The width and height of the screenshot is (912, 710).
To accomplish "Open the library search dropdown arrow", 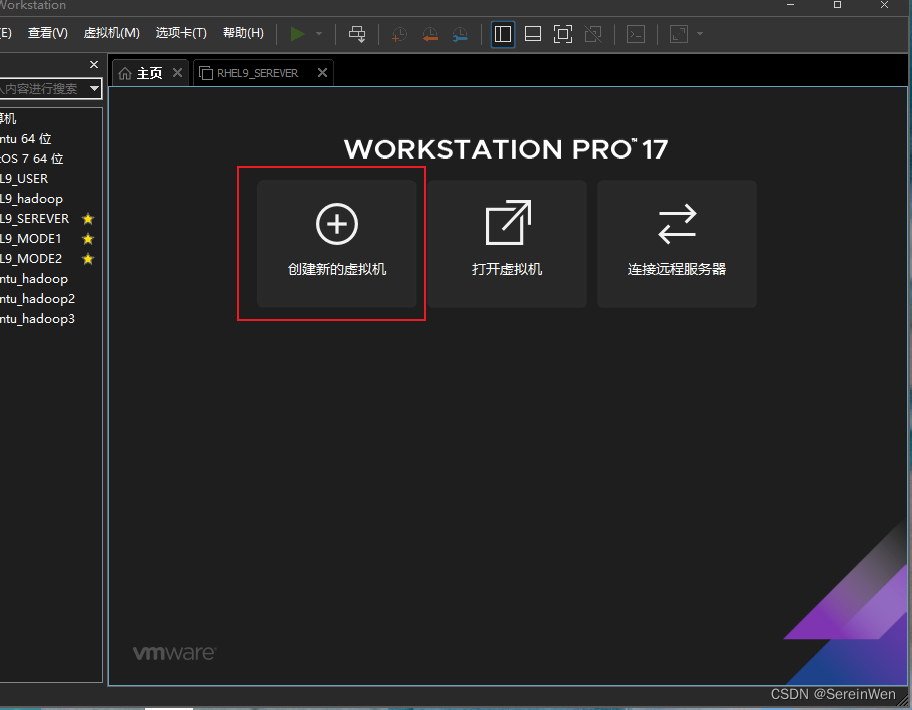I will pyautogui.click(x=94, y=88).
